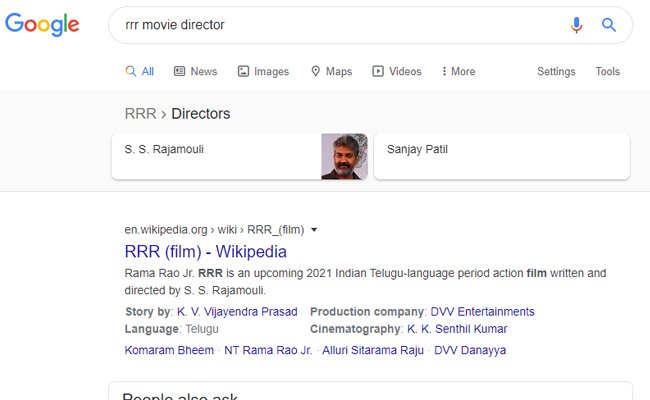Click the Directors breadcrumb heading
The width and height of the screenshot is (650, 400).
coord(201,114)
